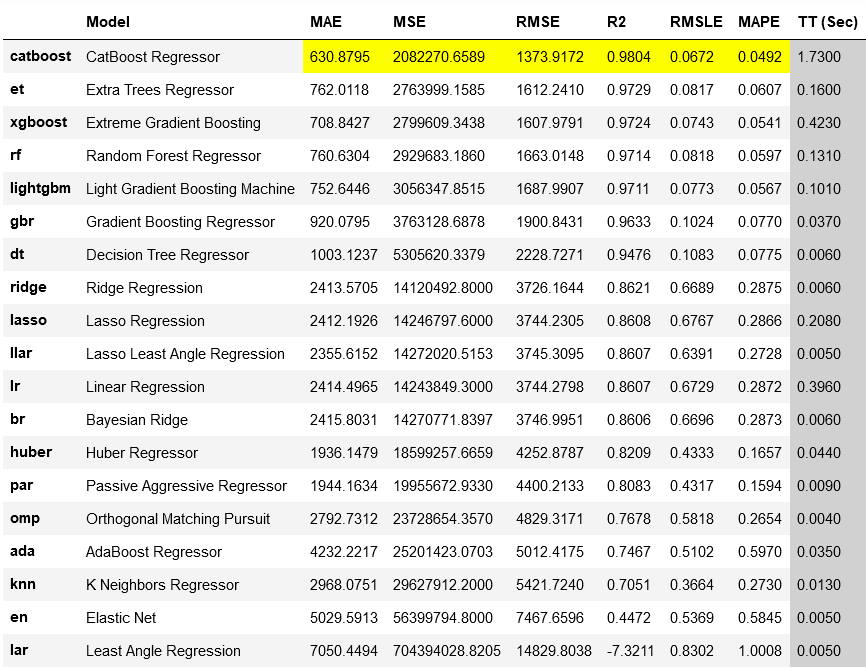866x670 pixels.
Task: Click lasso training time 0.2080
Action: 819,321
